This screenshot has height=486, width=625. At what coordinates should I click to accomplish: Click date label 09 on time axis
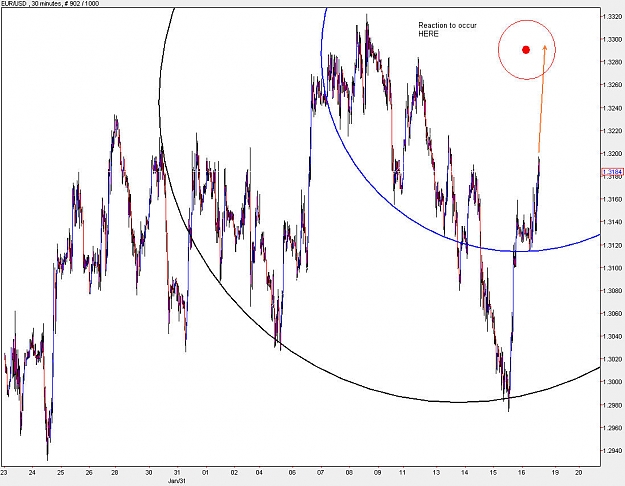point(377,473)
